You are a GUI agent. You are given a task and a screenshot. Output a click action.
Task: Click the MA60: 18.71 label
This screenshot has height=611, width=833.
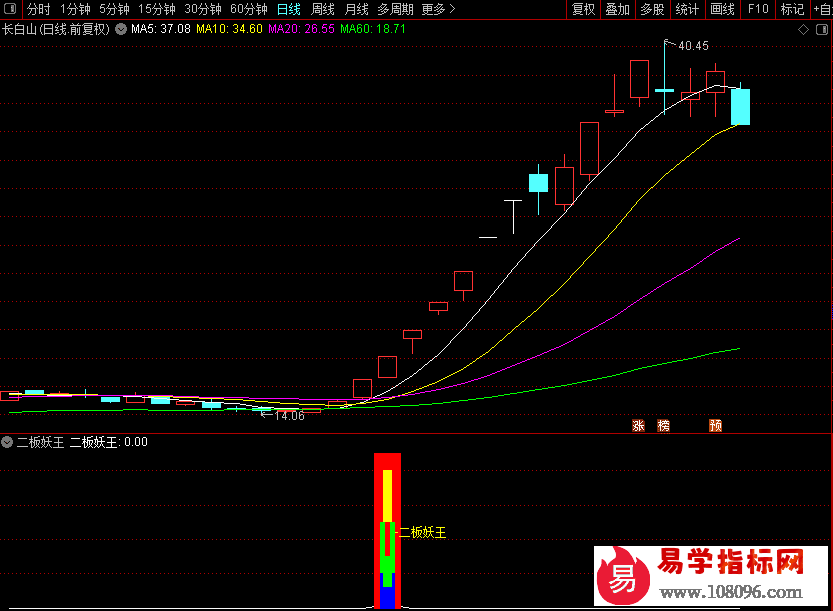[x=373, y=29]
